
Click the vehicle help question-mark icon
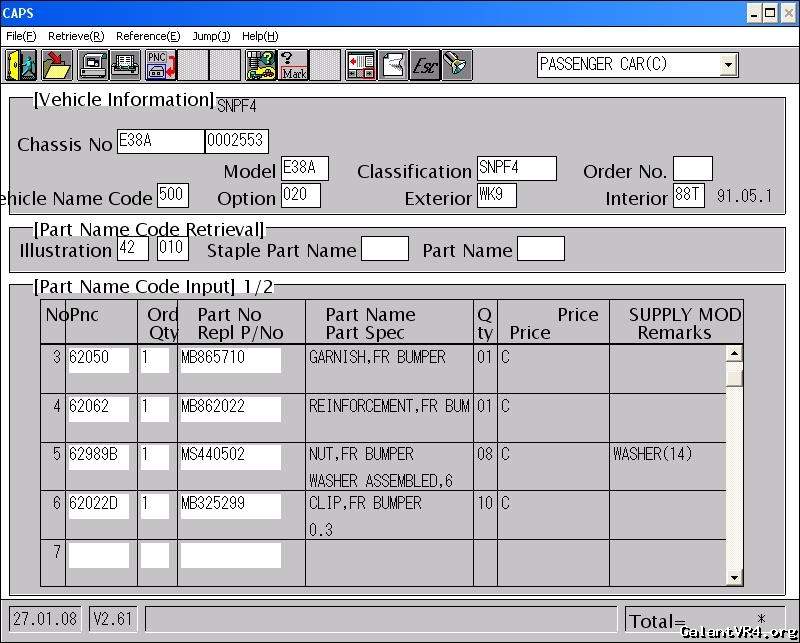[x=261, y=65]
